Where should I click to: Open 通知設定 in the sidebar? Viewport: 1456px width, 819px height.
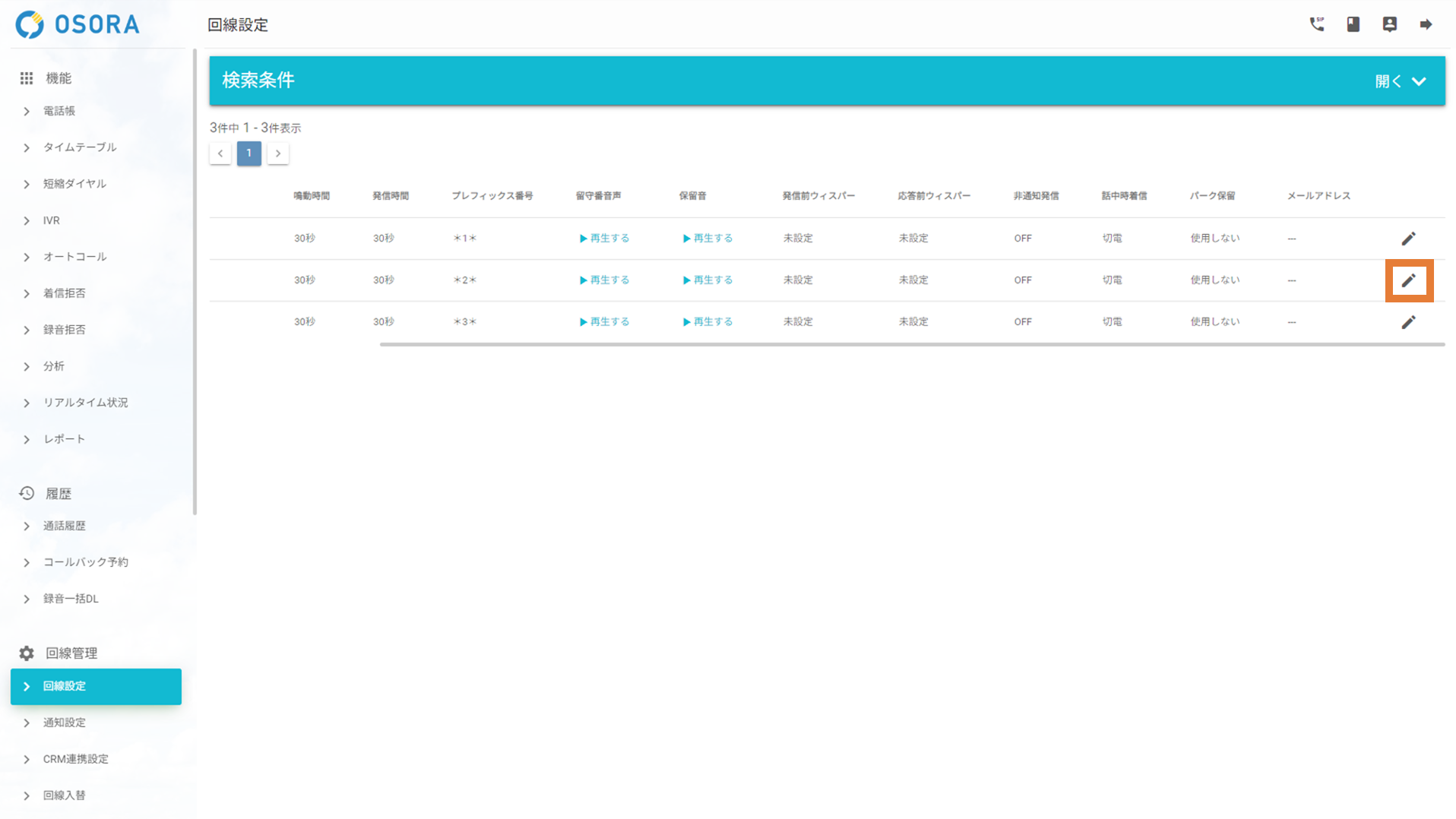64,723
